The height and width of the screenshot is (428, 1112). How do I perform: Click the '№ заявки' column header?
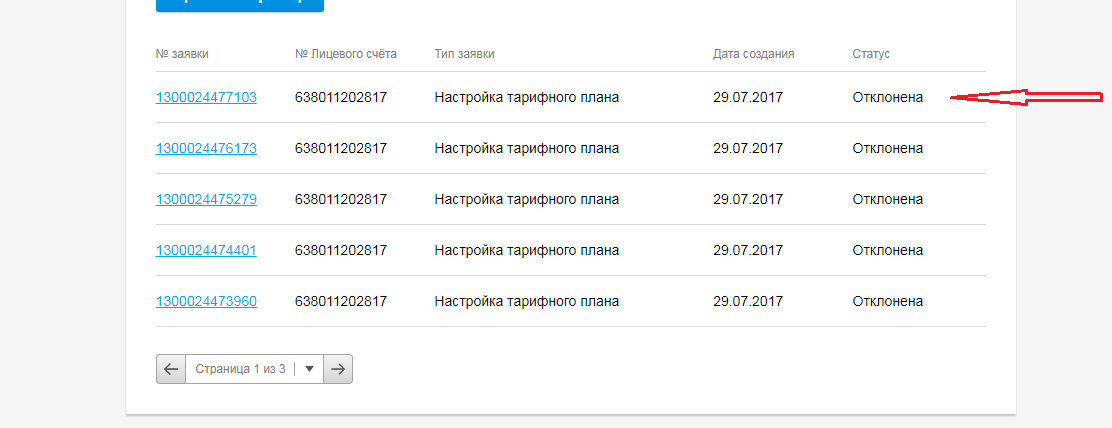(x=182, y=54)
